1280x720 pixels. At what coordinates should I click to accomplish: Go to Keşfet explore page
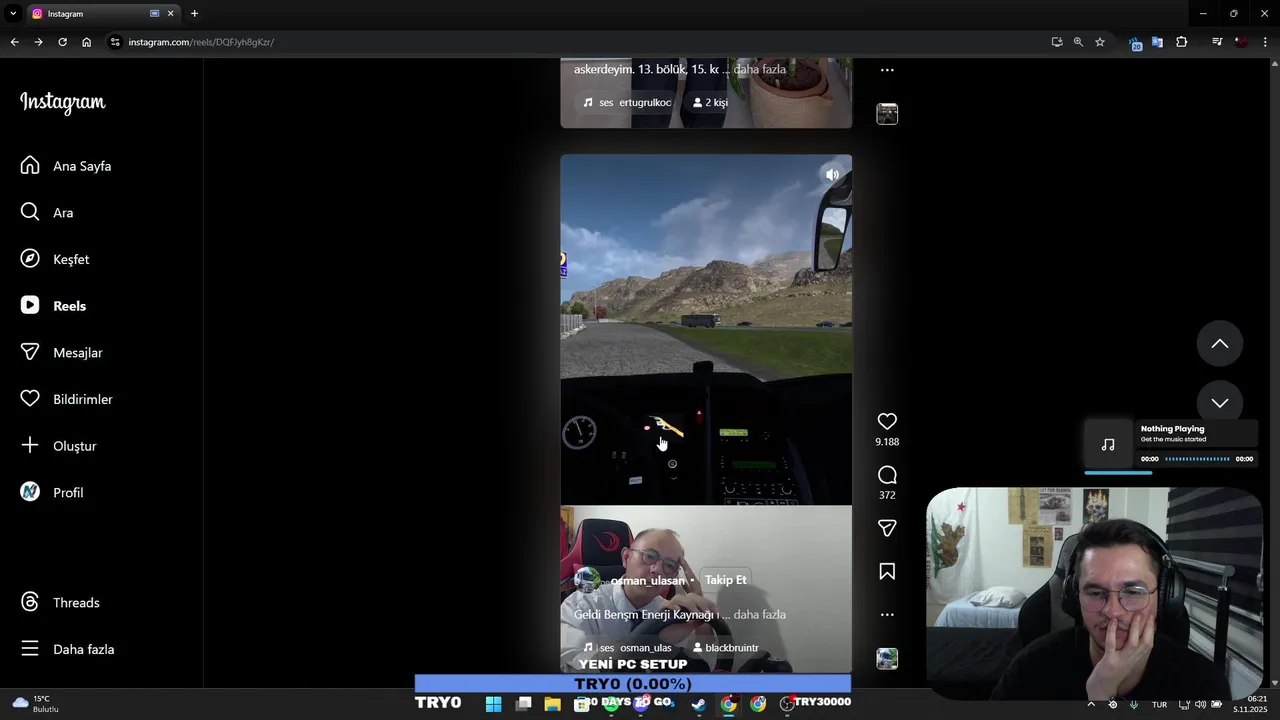[x=56, y=259]
